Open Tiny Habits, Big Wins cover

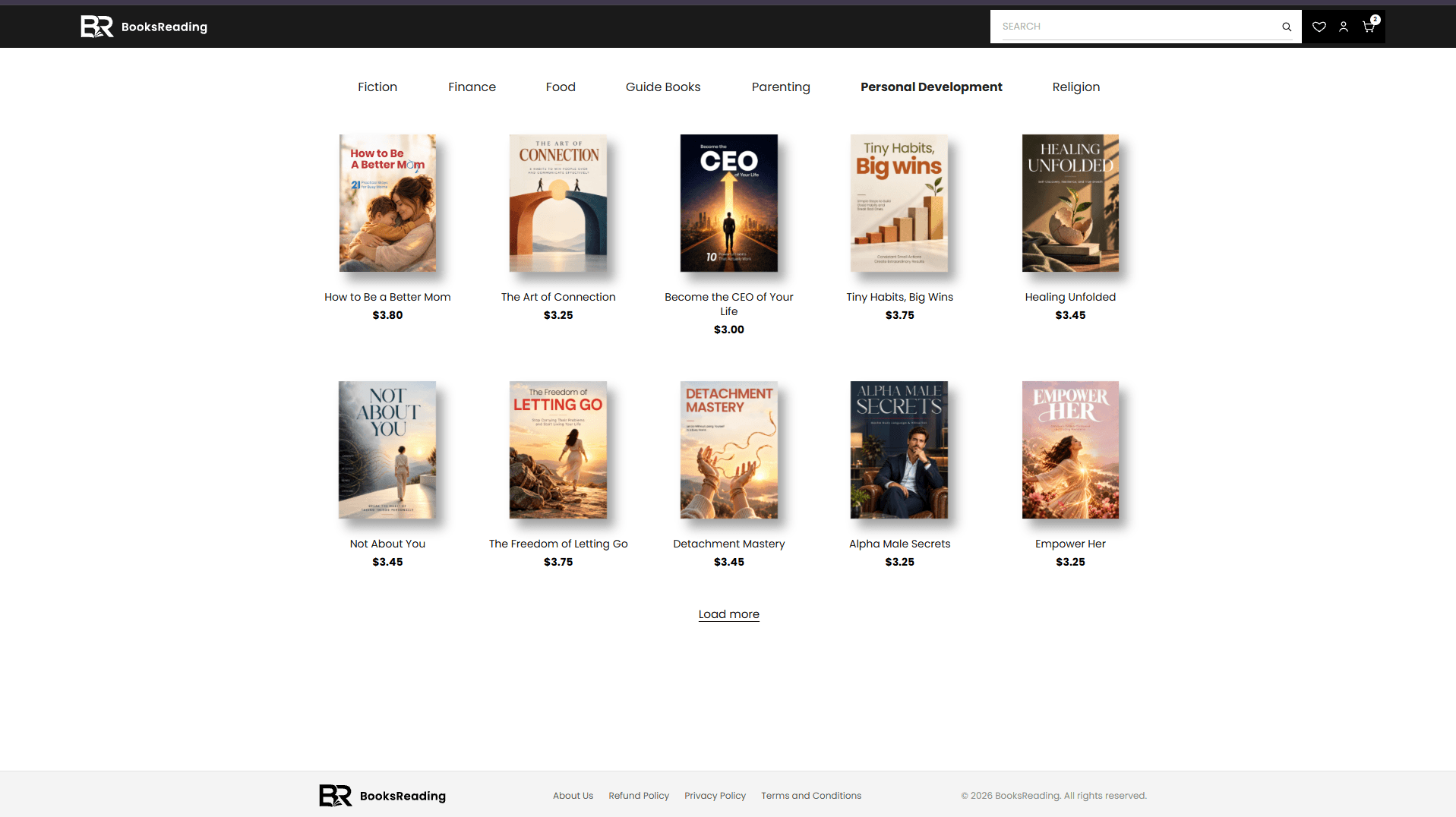899,203
